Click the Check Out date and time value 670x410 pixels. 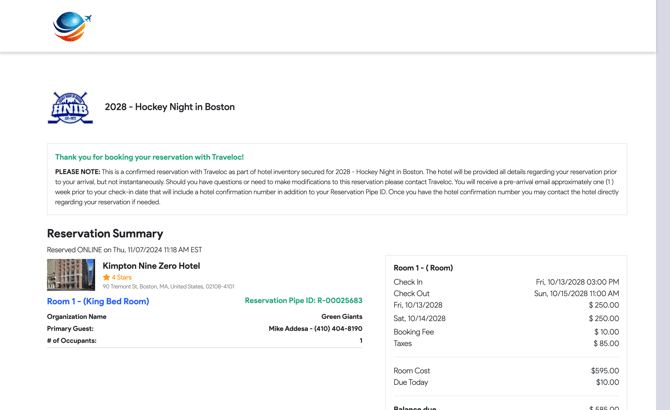576,294
